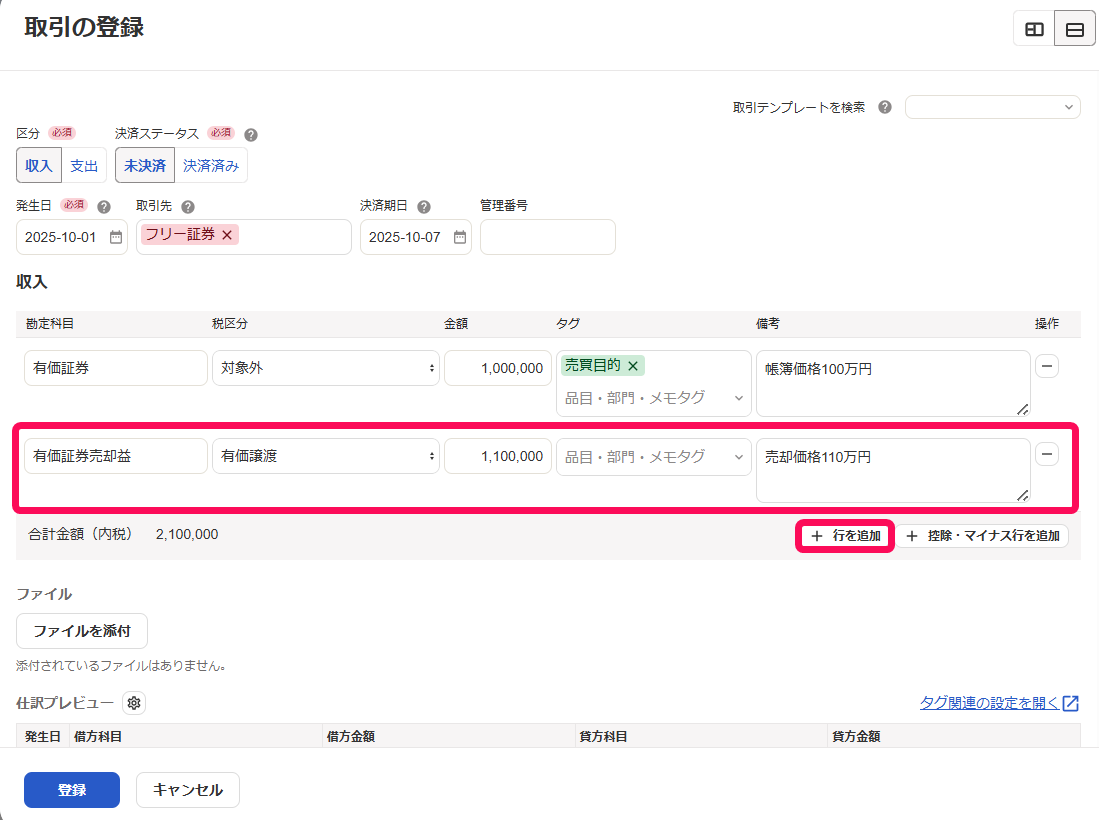Remove the フリー証券 partner tag
1099x820 pixels.
[227, 235]
